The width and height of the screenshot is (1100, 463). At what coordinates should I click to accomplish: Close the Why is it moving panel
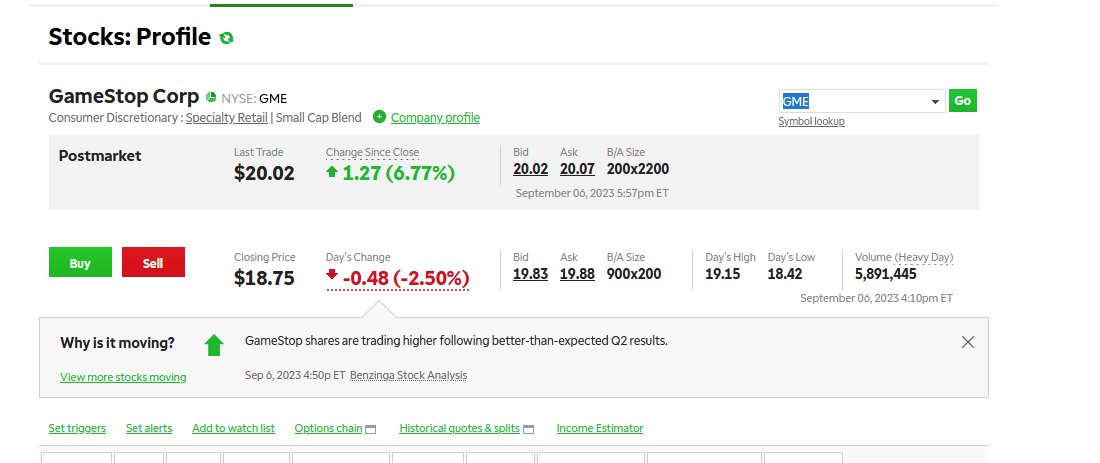pyautogui.click(x=968, y=342)
